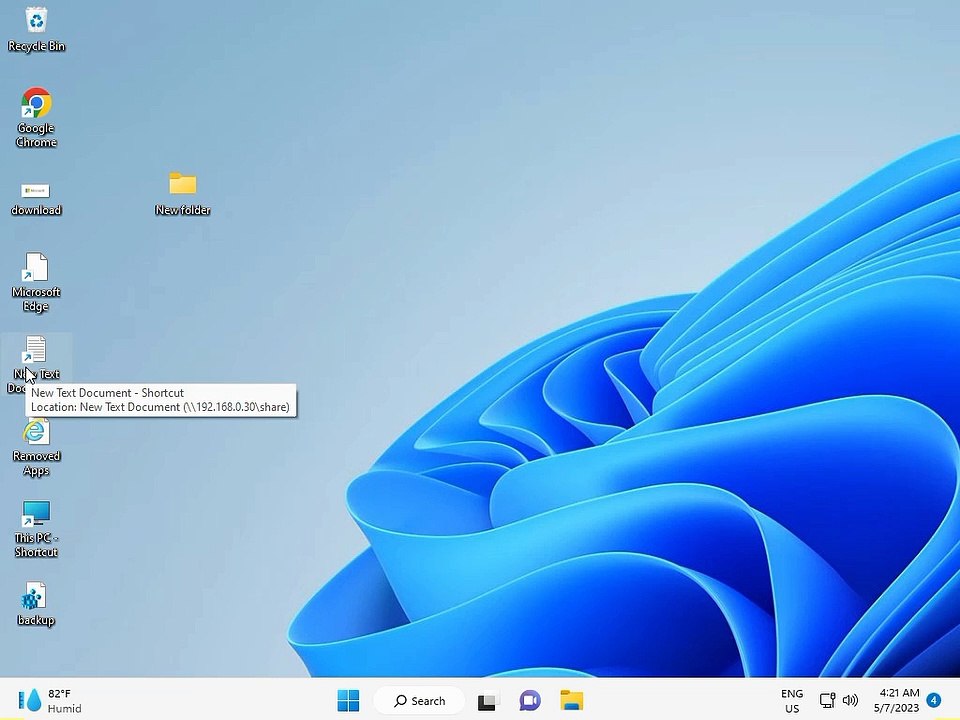Viewport: 960px width, 720px height.
Task: Open the weather widget showing 82°F
Action: click(50, 700)
